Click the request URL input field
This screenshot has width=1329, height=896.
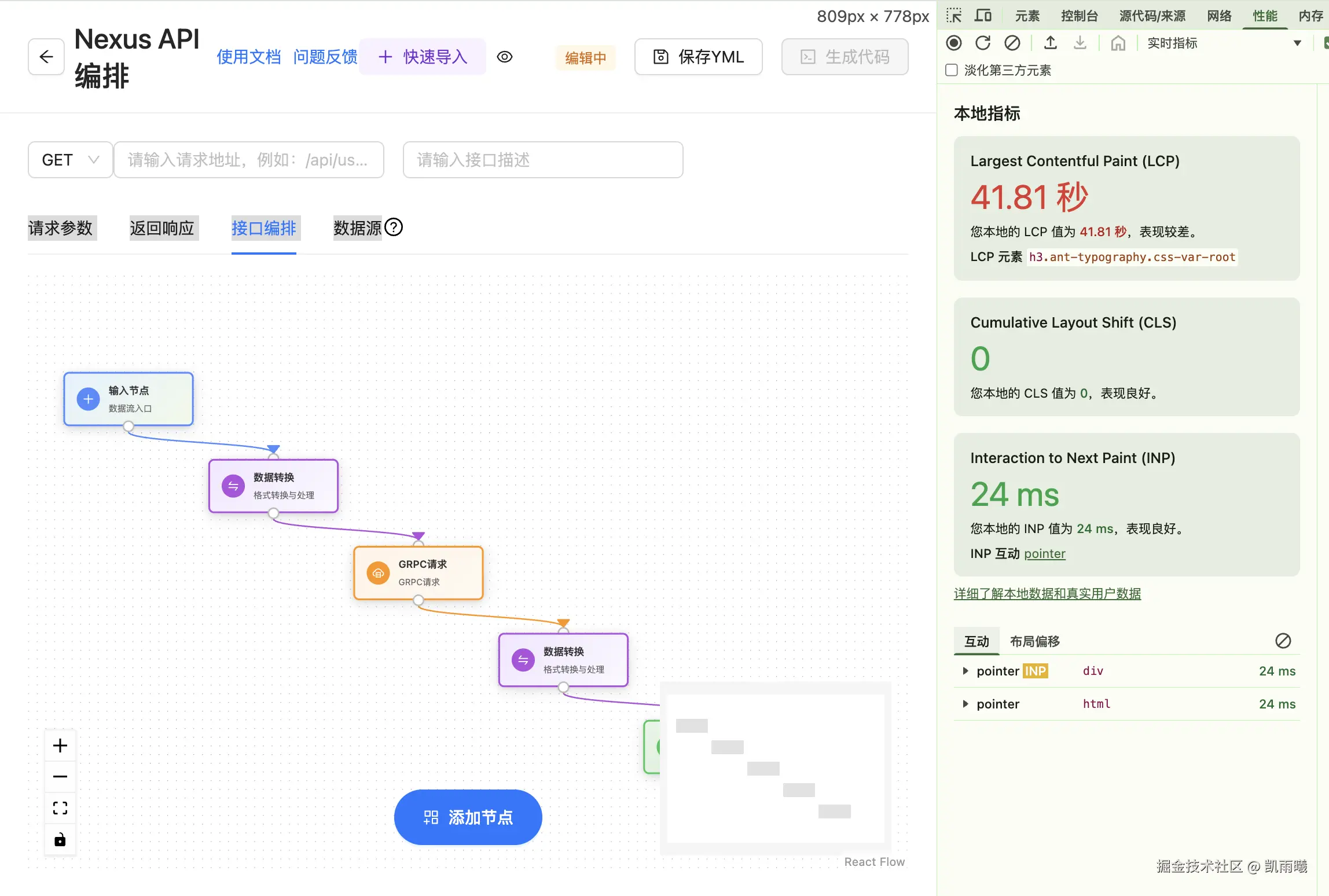click(248, 160)
